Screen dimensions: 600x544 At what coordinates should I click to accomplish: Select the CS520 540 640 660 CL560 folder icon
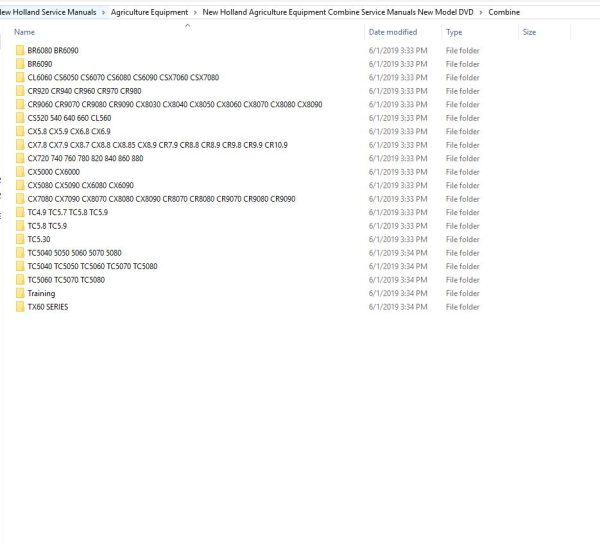[x=20, y=118]
